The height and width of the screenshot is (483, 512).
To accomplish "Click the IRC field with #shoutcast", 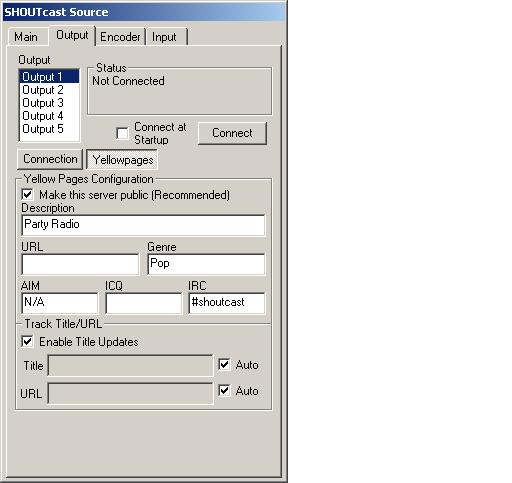I will click(x=227, y=303).
